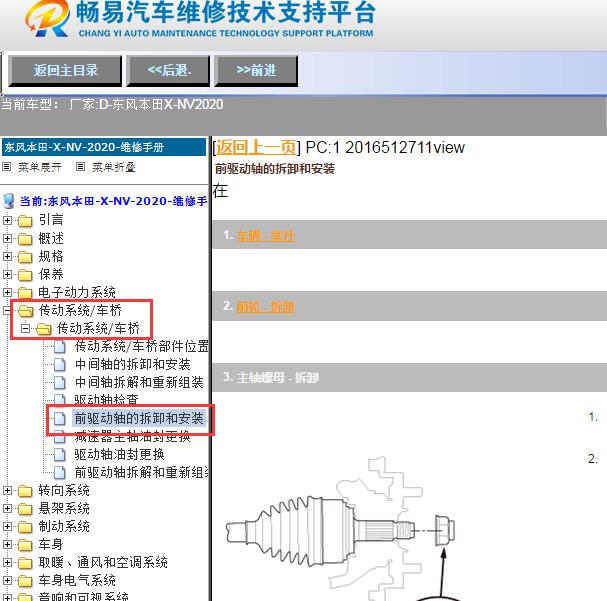Open the 返回上一页 link
The height and width of the screenshot is (601, 607).
256,147
